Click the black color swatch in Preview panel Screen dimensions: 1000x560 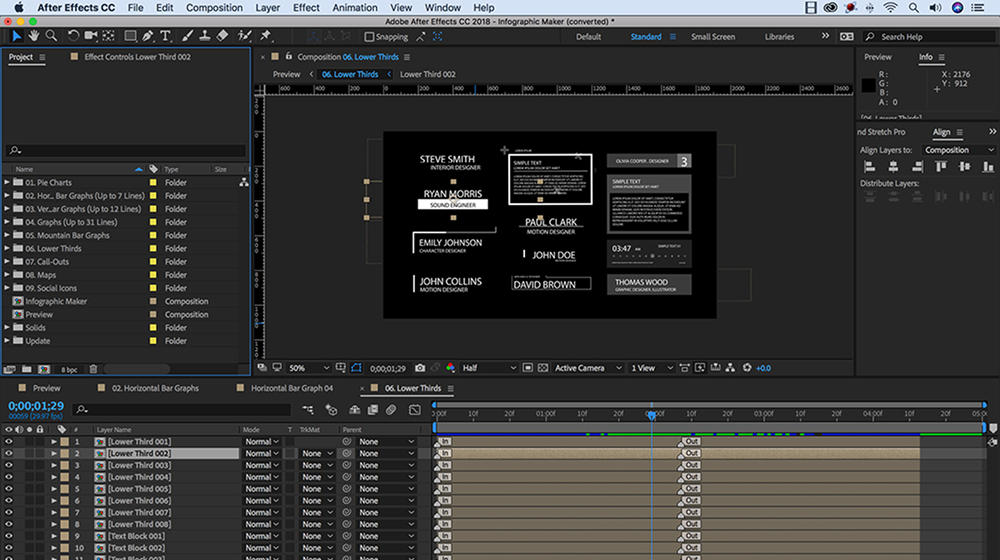click(x=869, y=86)
